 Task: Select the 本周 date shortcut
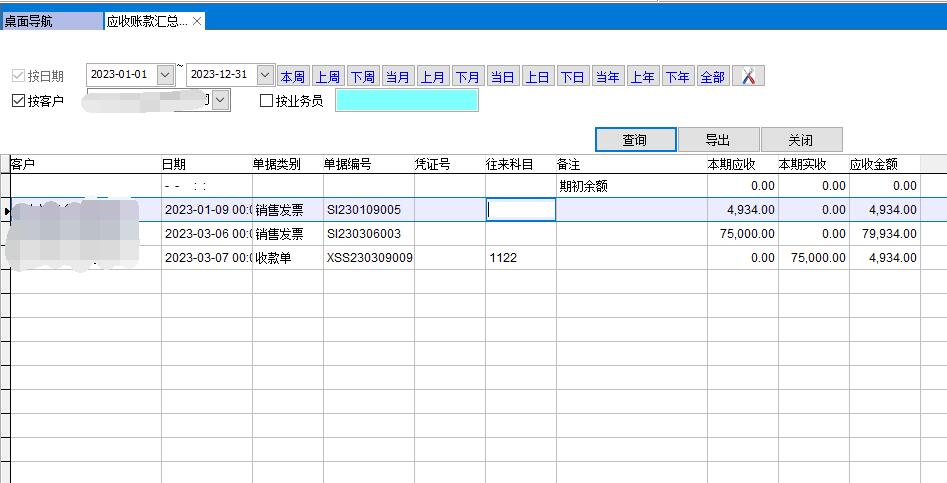pos(292,77)
